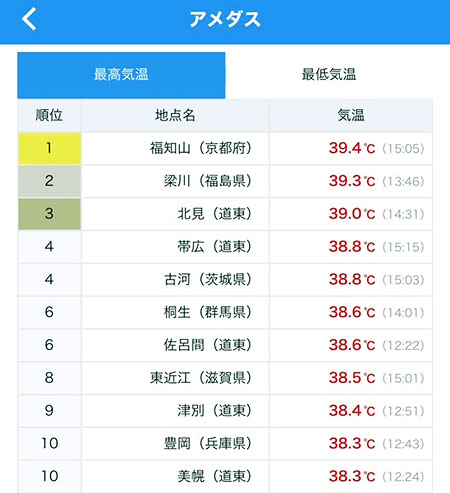Click the olive rank 3 badge
The height and width of the screenshot is (493, 450).
point(49,214)
